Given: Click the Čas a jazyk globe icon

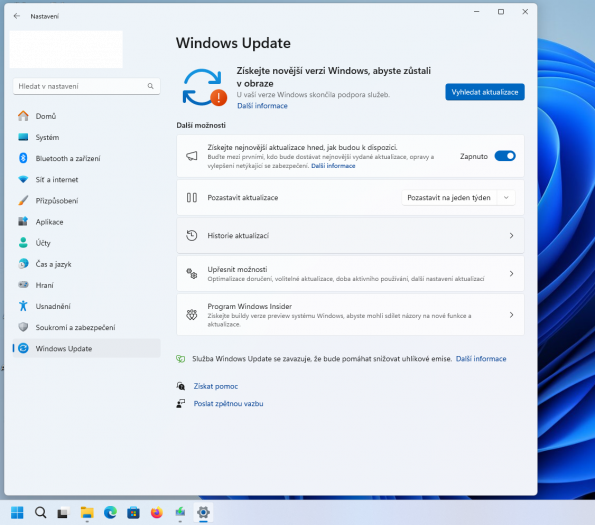Looking at the screenshot, I should [x=23, y=264].
